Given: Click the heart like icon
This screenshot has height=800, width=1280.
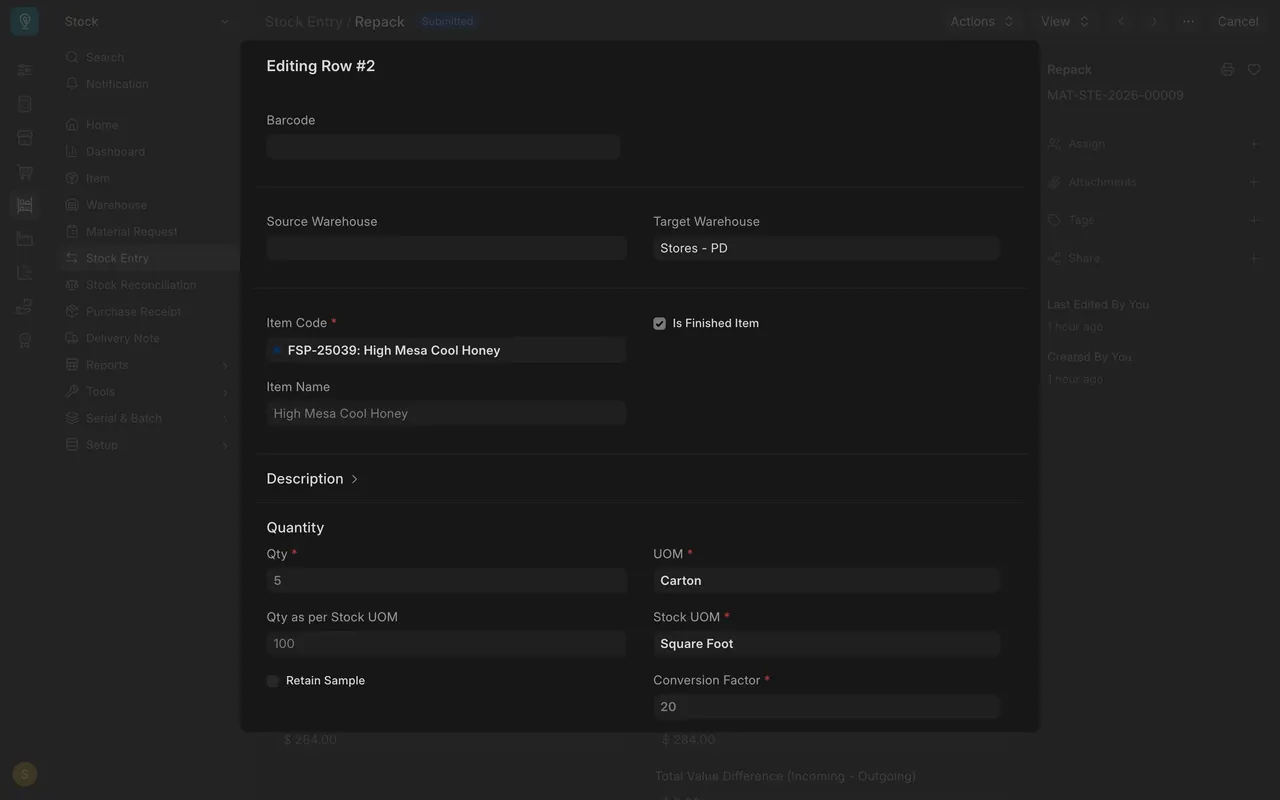Looking at the screenshot, I should click(1254, 69).
